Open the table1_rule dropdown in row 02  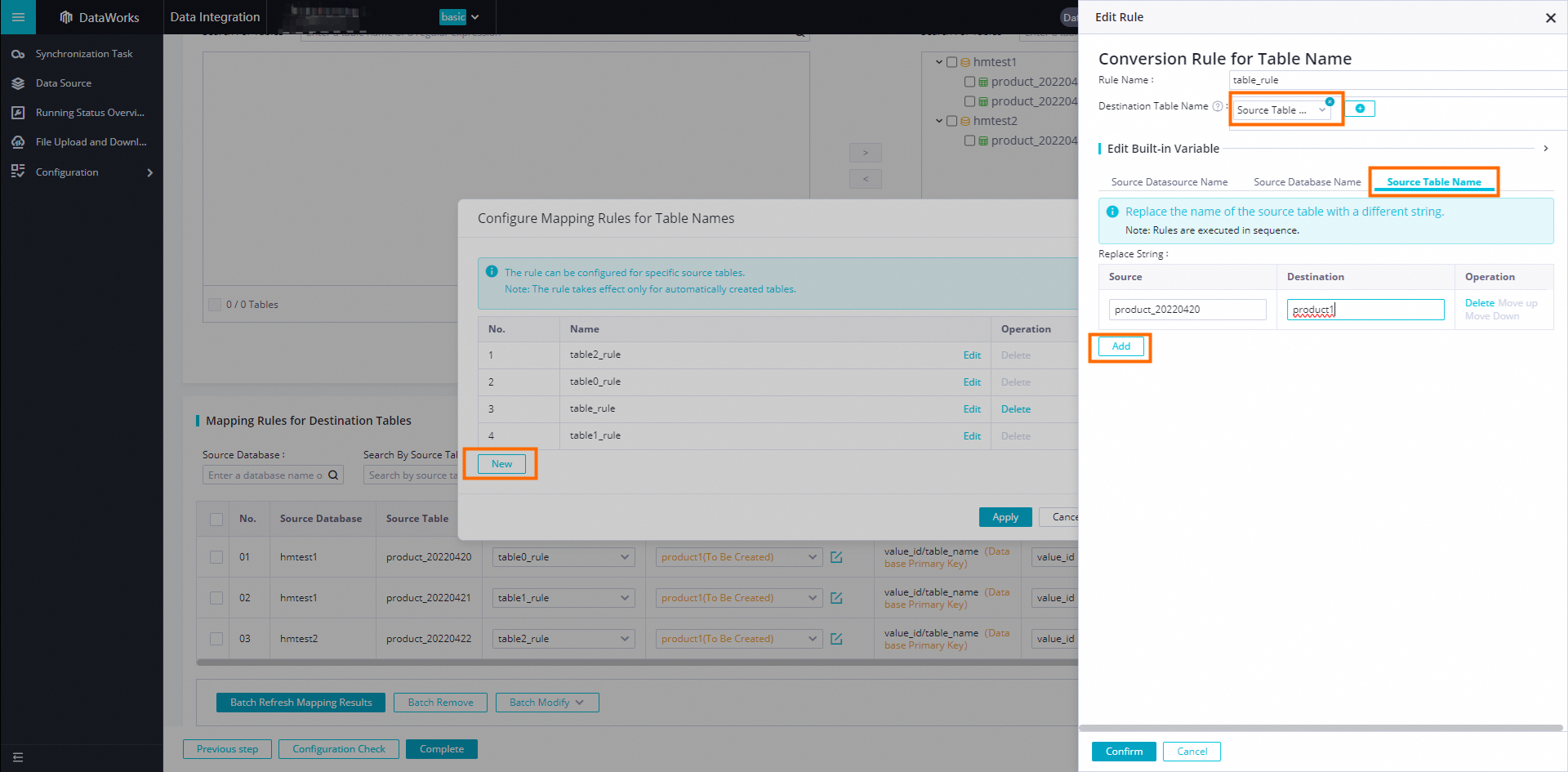(563, 598)
